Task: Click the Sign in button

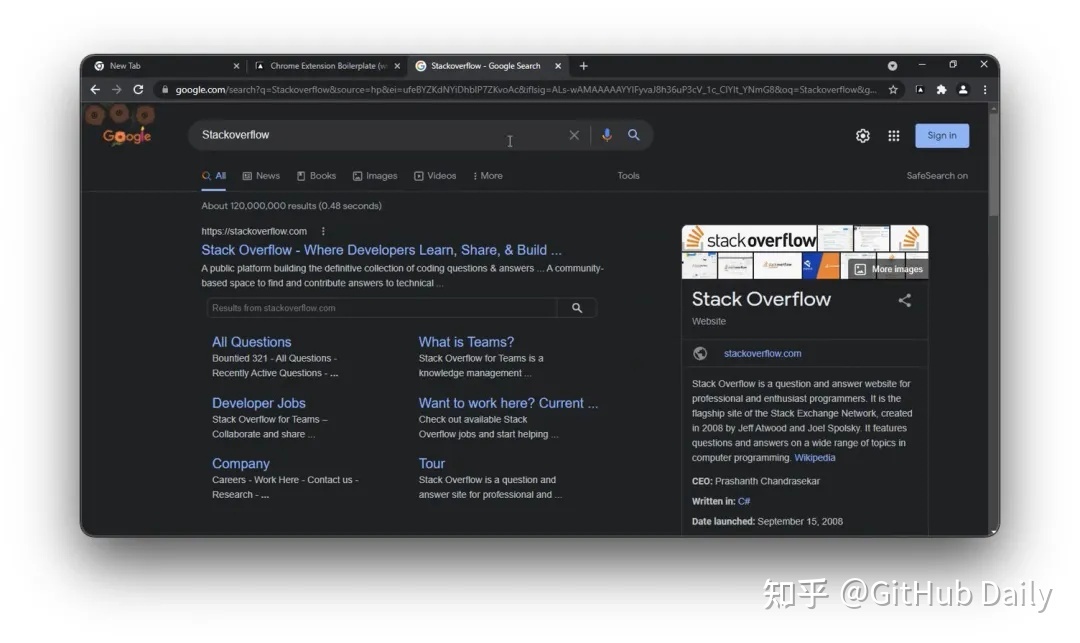Action: click(942, 136)
